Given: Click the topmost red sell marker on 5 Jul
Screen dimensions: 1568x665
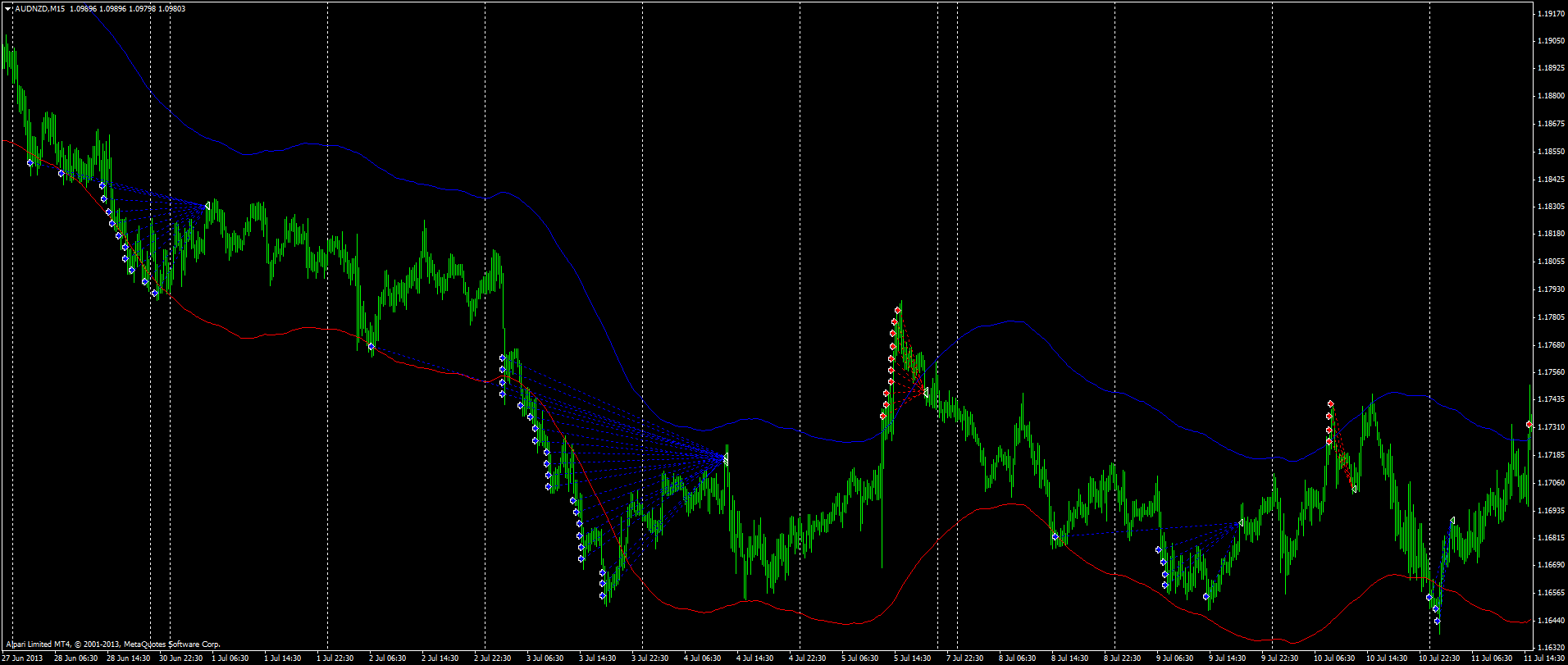Looking at the screenshot, I should click(x=898, y=310).
